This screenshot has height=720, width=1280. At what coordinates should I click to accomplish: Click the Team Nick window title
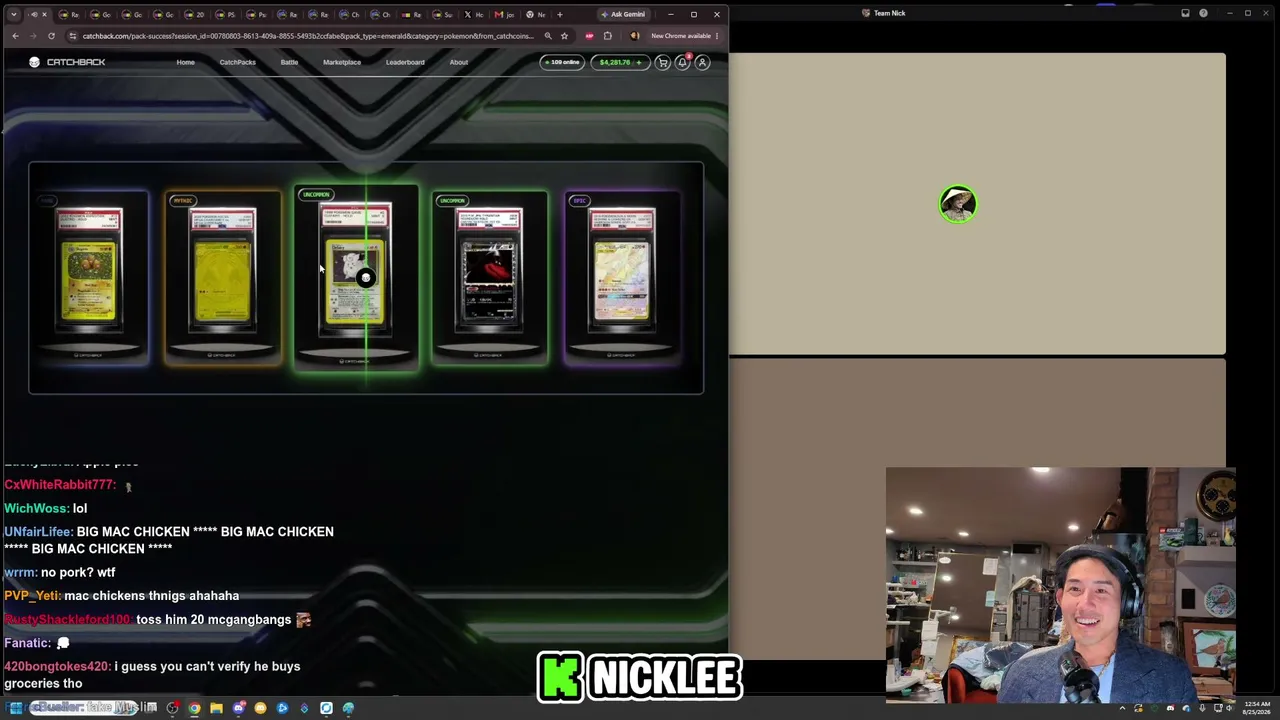pyautogui.click(x=889, y=13)
